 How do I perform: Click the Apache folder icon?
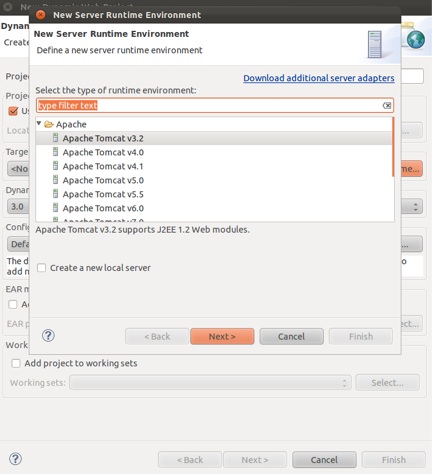[x=49, y=124]
